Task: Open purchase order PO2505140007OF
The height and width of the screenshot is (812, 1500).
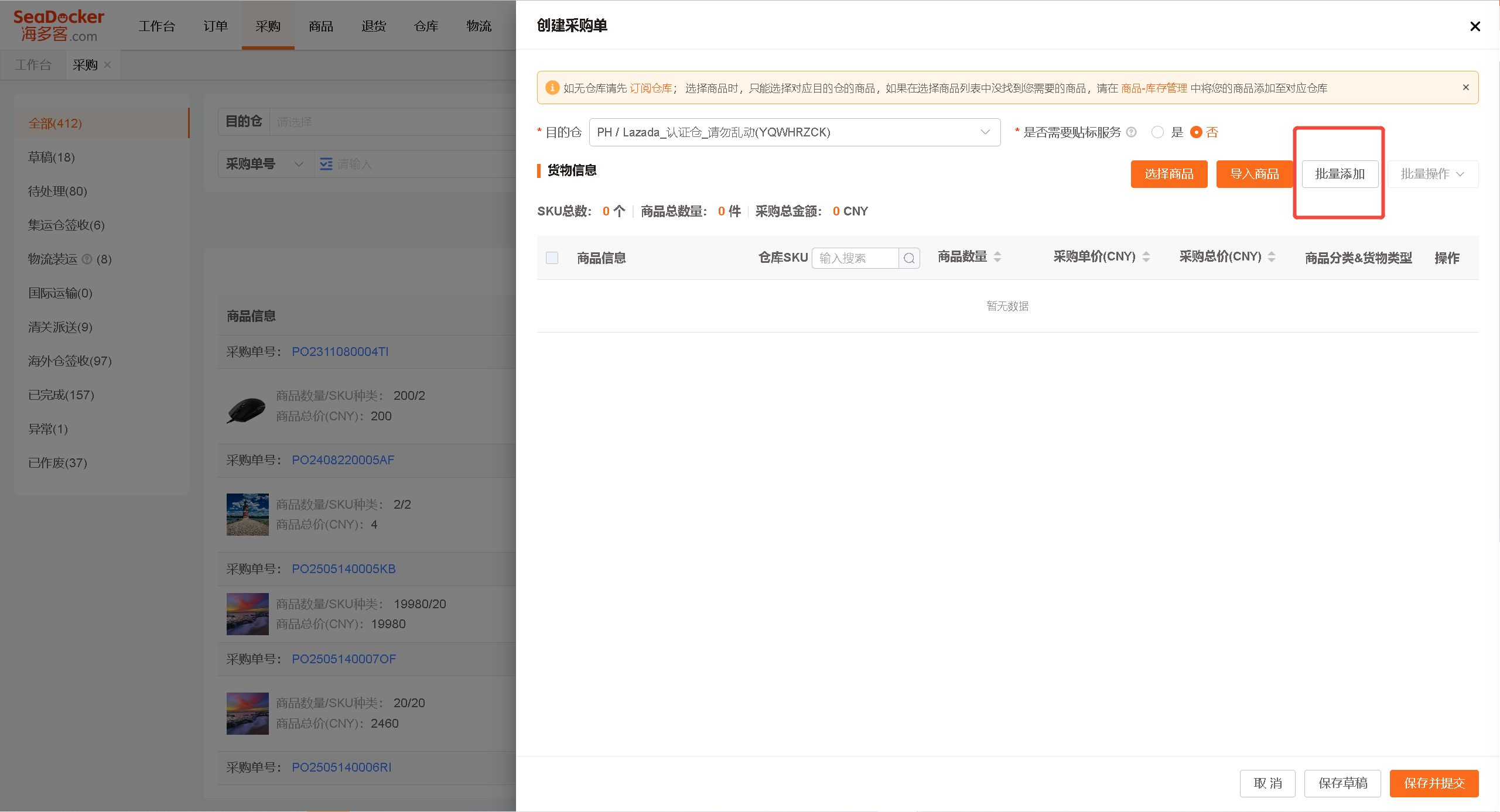Action: pos(344,659)
